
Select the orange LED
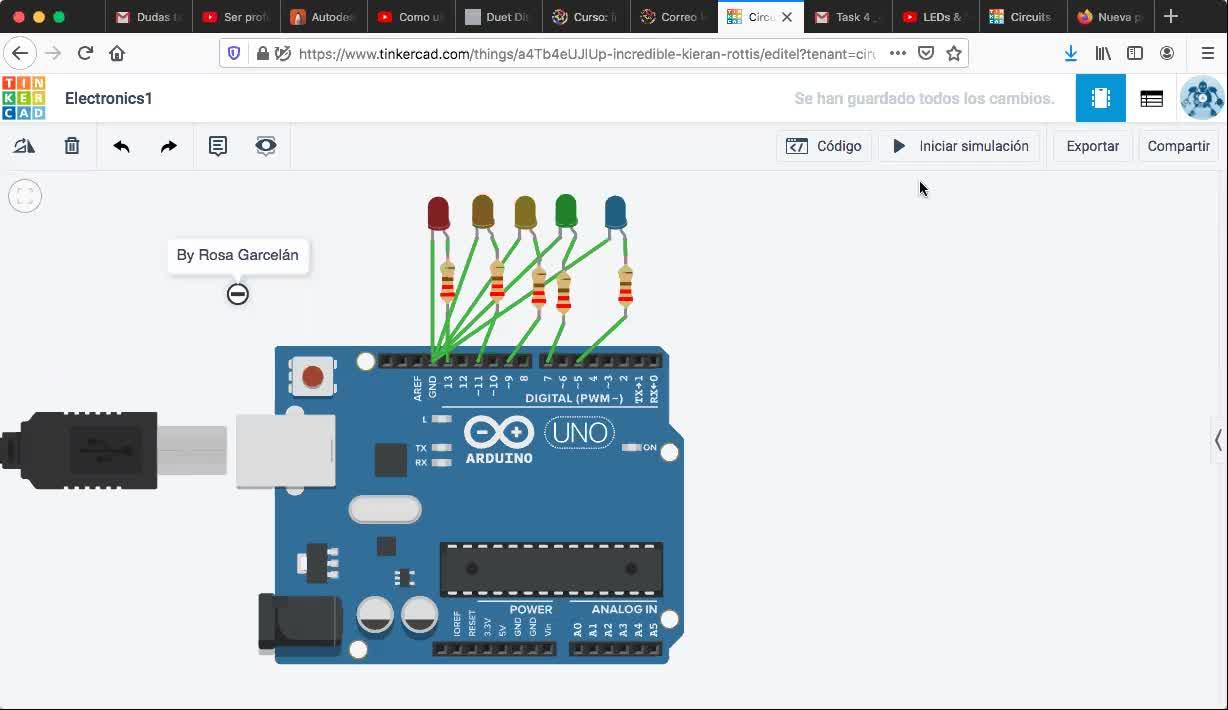click(x=483, y=212)
